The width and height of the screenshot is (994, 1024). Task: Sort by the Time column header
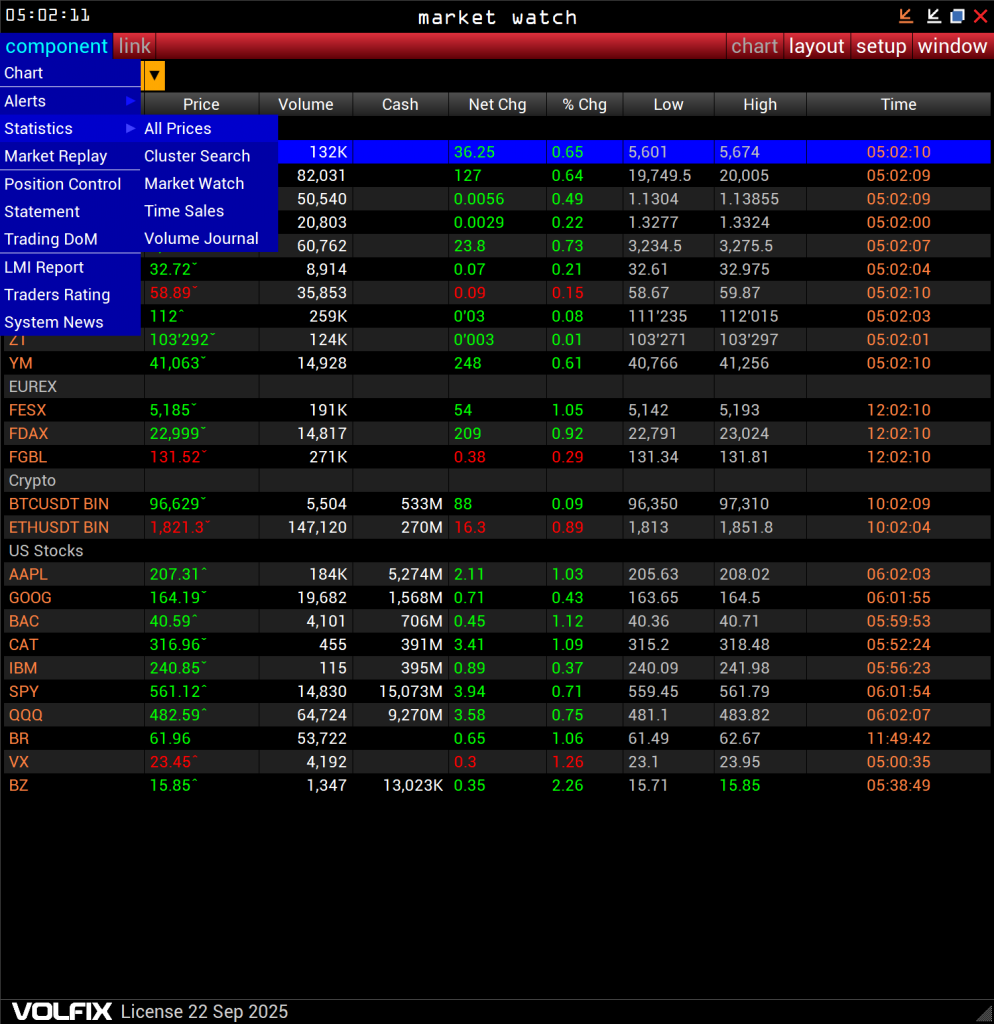[x=899, y=104]
